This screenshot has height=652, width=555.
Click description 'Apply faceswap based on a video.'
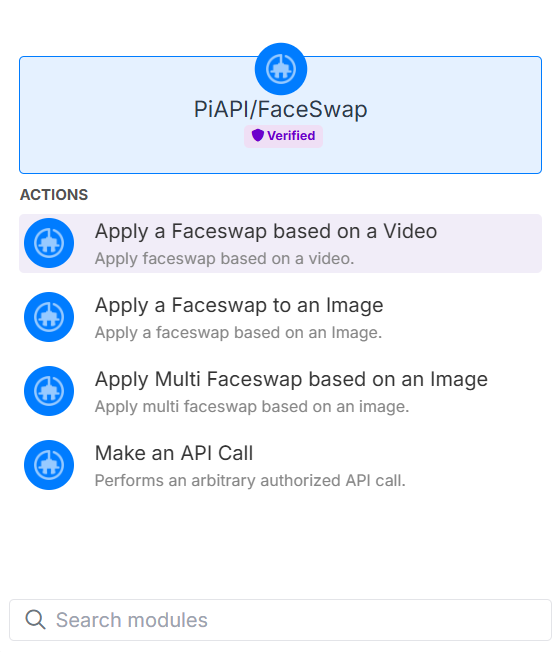[x=224, y=259]
